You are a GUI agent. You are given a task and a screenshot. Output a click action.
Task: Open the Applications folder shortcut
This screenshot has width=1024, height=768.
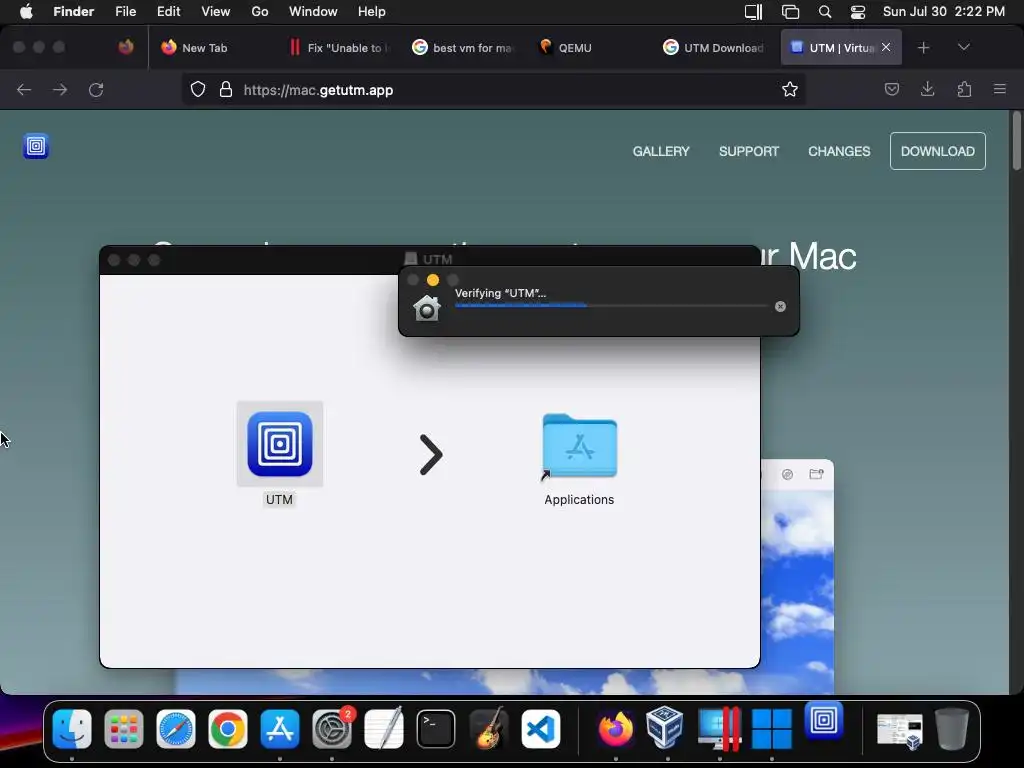tap(579, 446)
